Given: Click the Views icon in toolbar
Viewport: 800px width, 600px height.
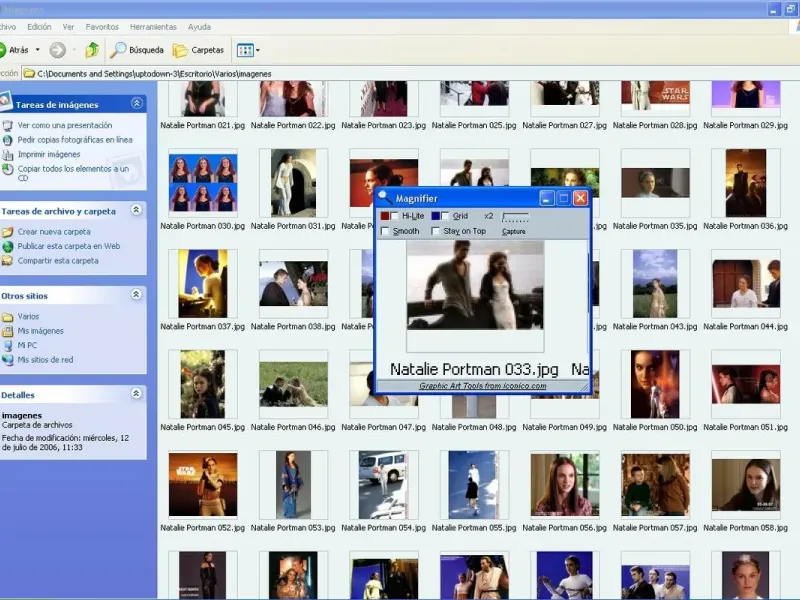Looking at the screenshot, I should coord(244,50).
